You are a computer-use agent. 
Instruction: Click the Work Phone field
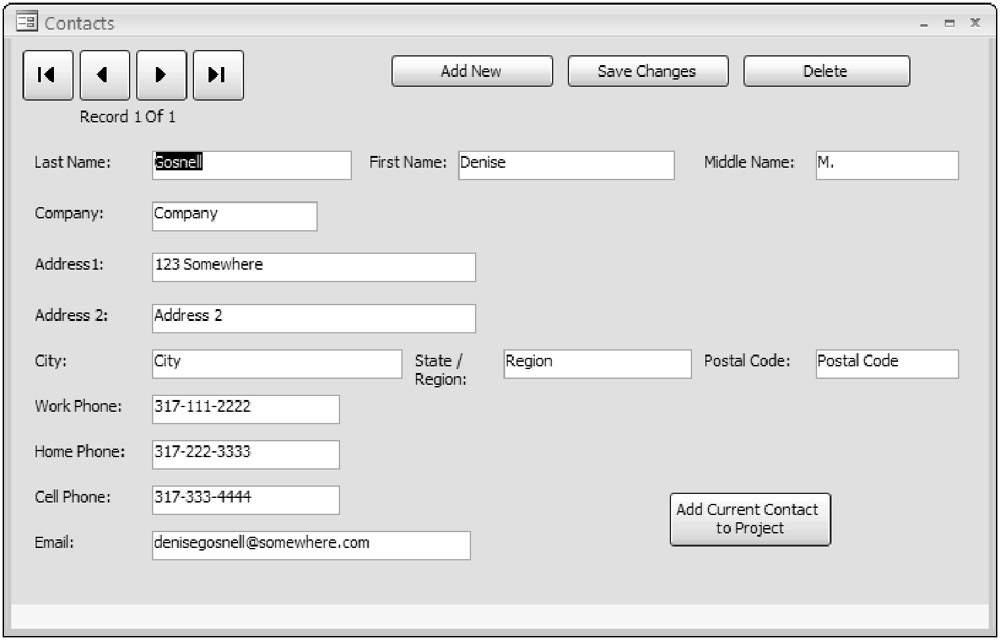245,409
